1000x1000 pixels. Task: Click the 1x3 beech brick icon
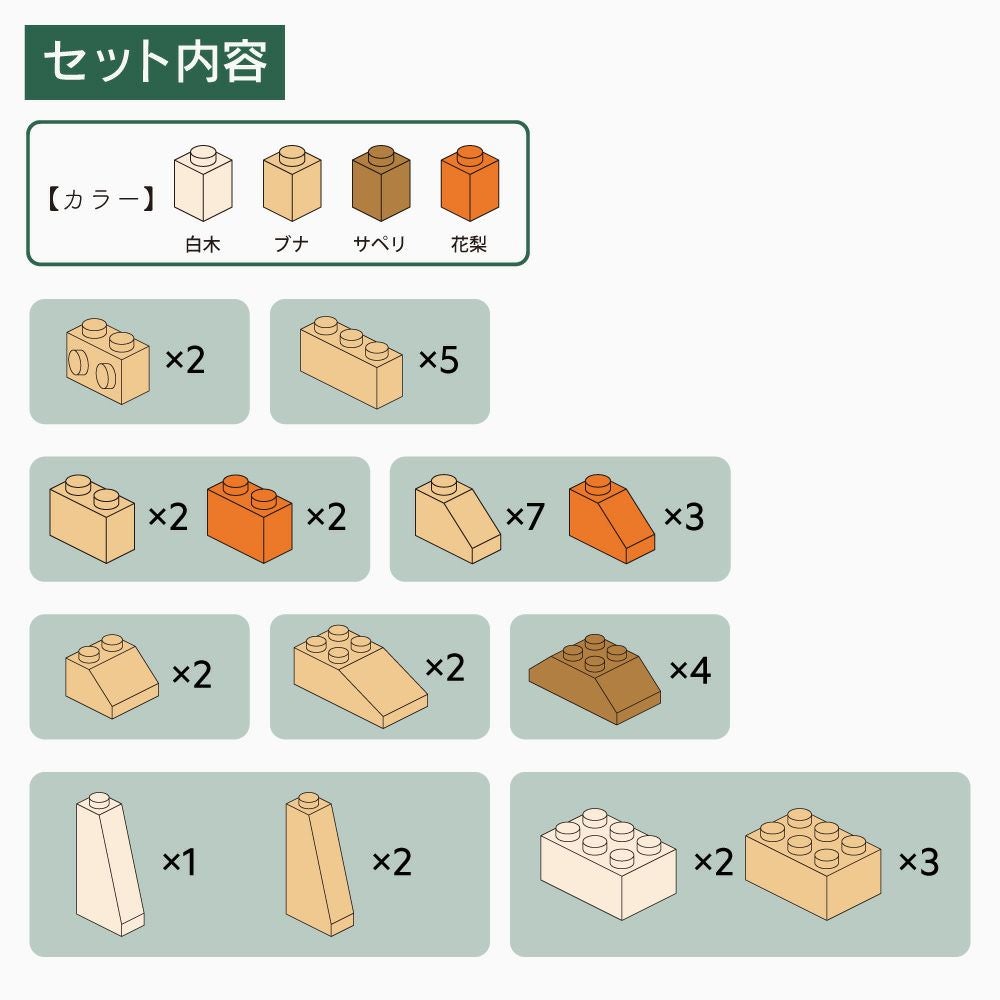point(351,362)
